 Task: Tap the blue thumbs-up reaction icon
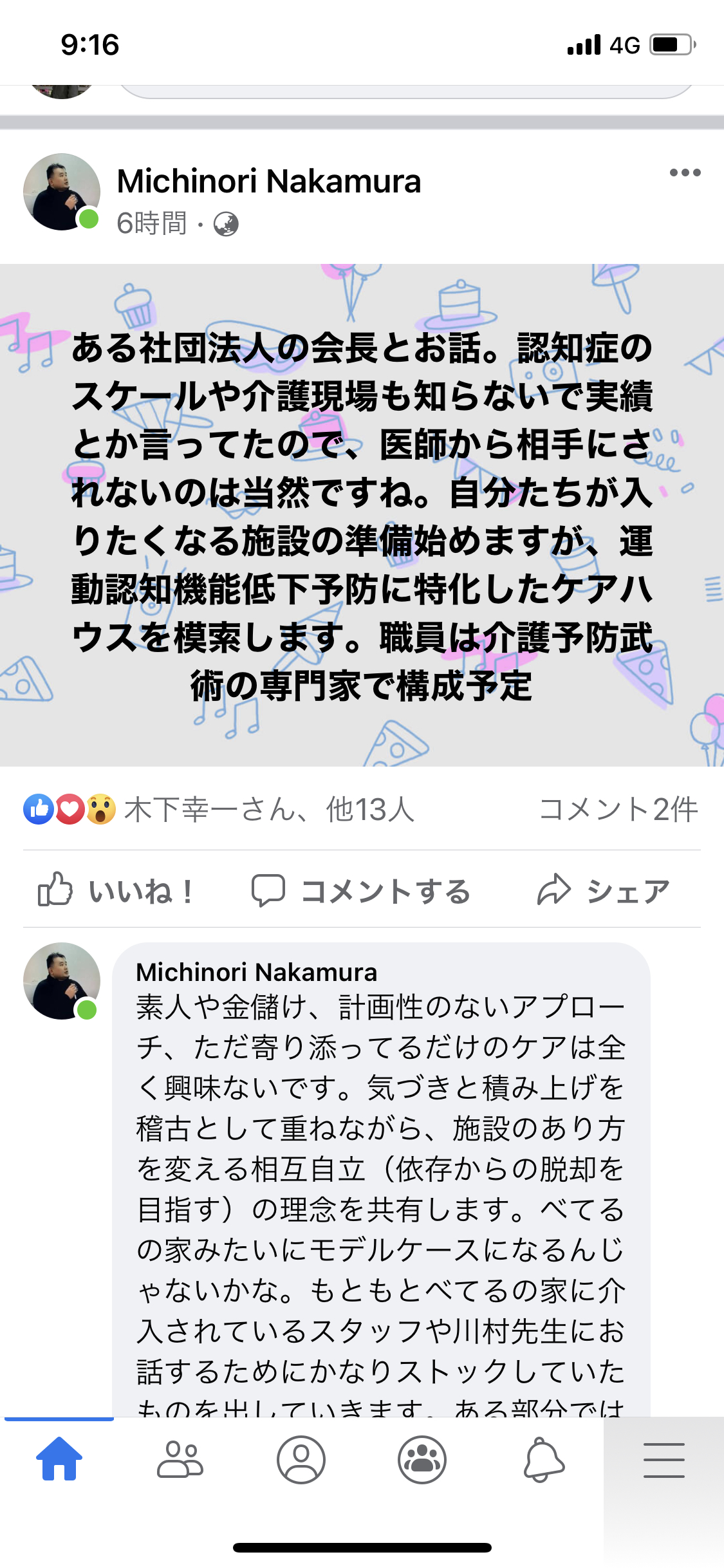[39, 809]
